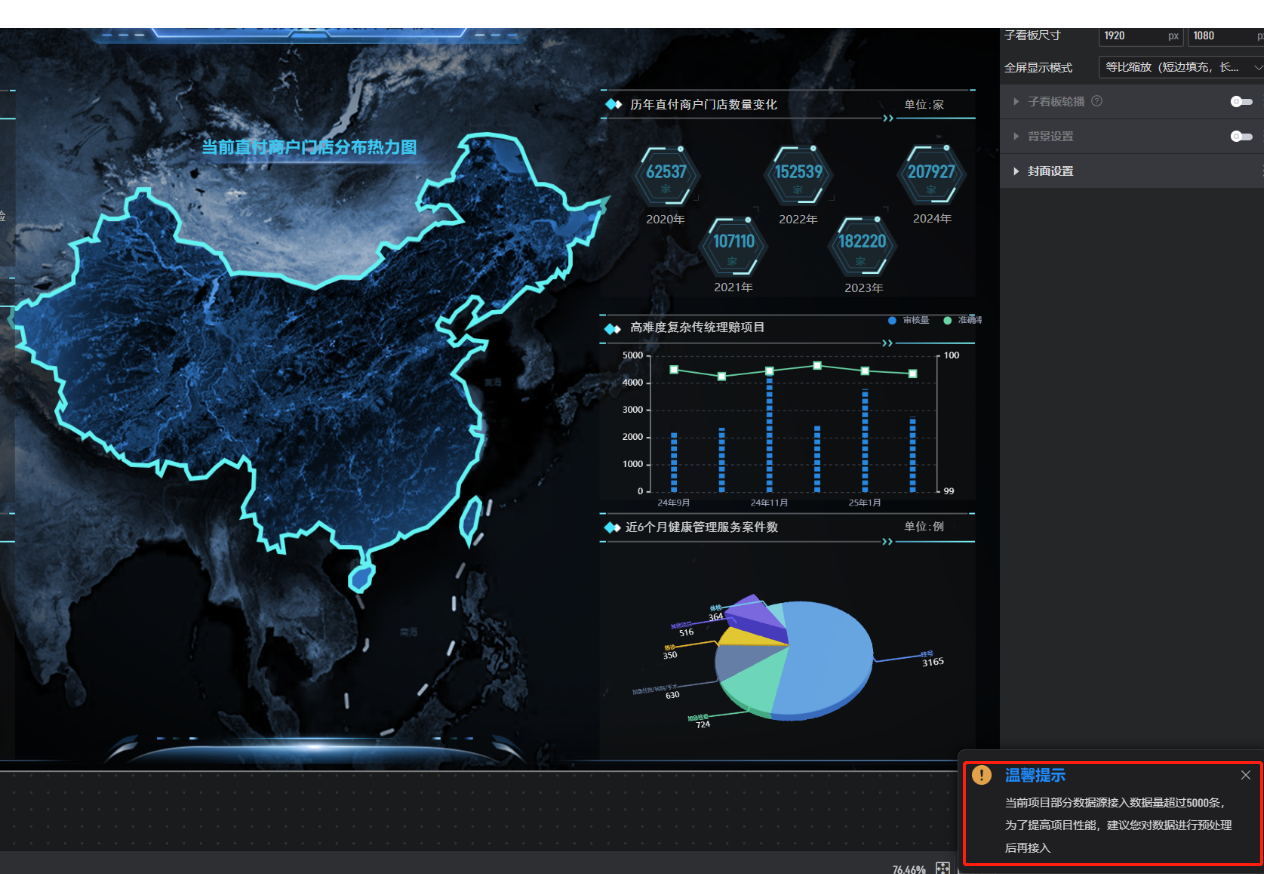
Task: Select the 2020年 hexagon badge showing 62537
Action: tap(666, 174)
